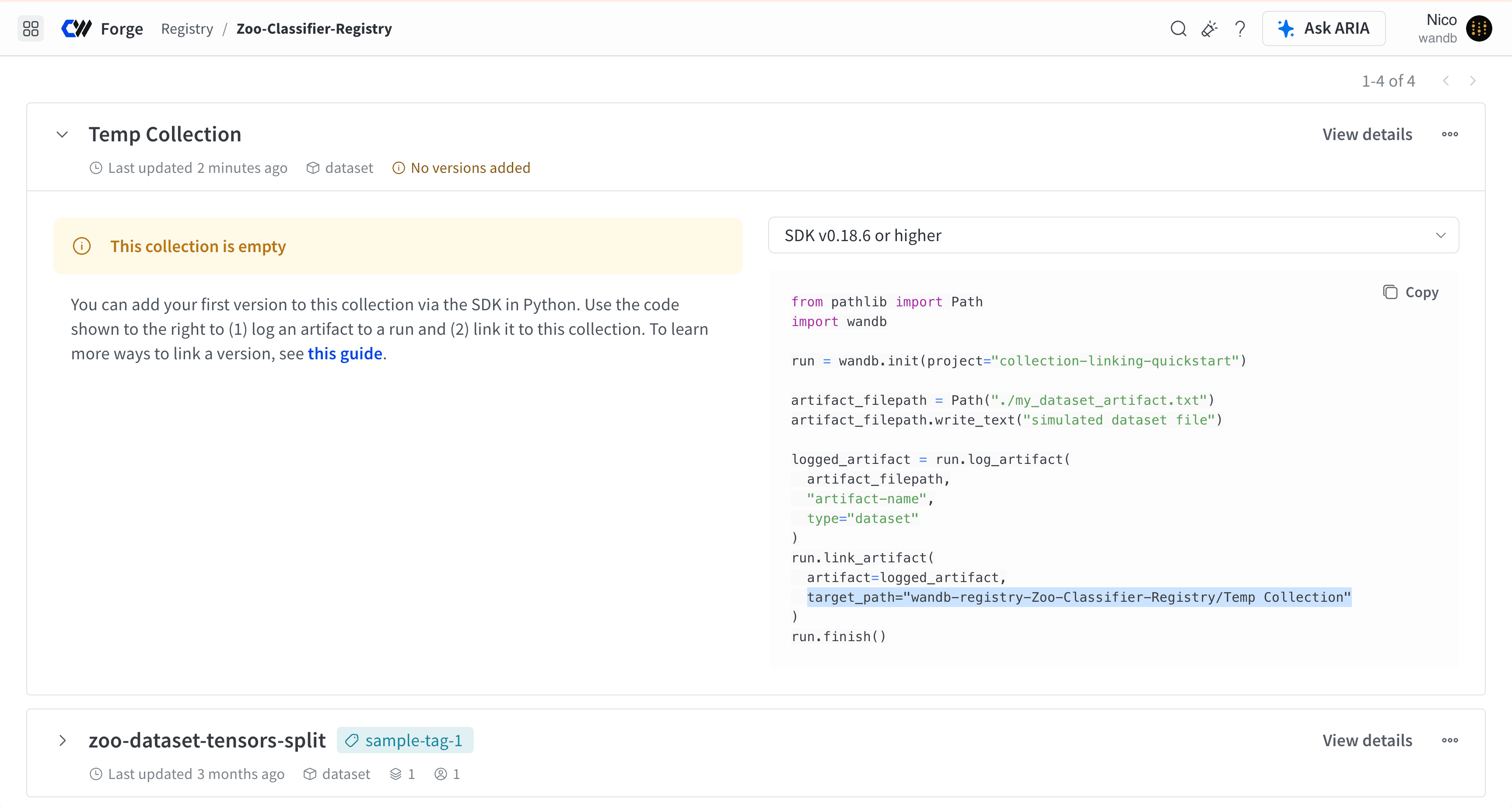Screen dimensions: 1512x807
Task: Open the 'this guide' link
Action: [x=345, y=354]
